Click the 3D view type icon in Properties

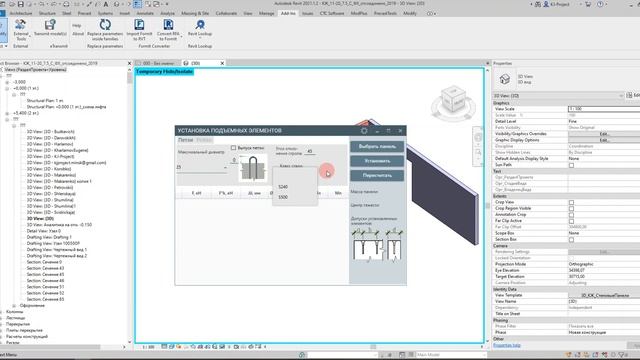(x=504, y=79)
